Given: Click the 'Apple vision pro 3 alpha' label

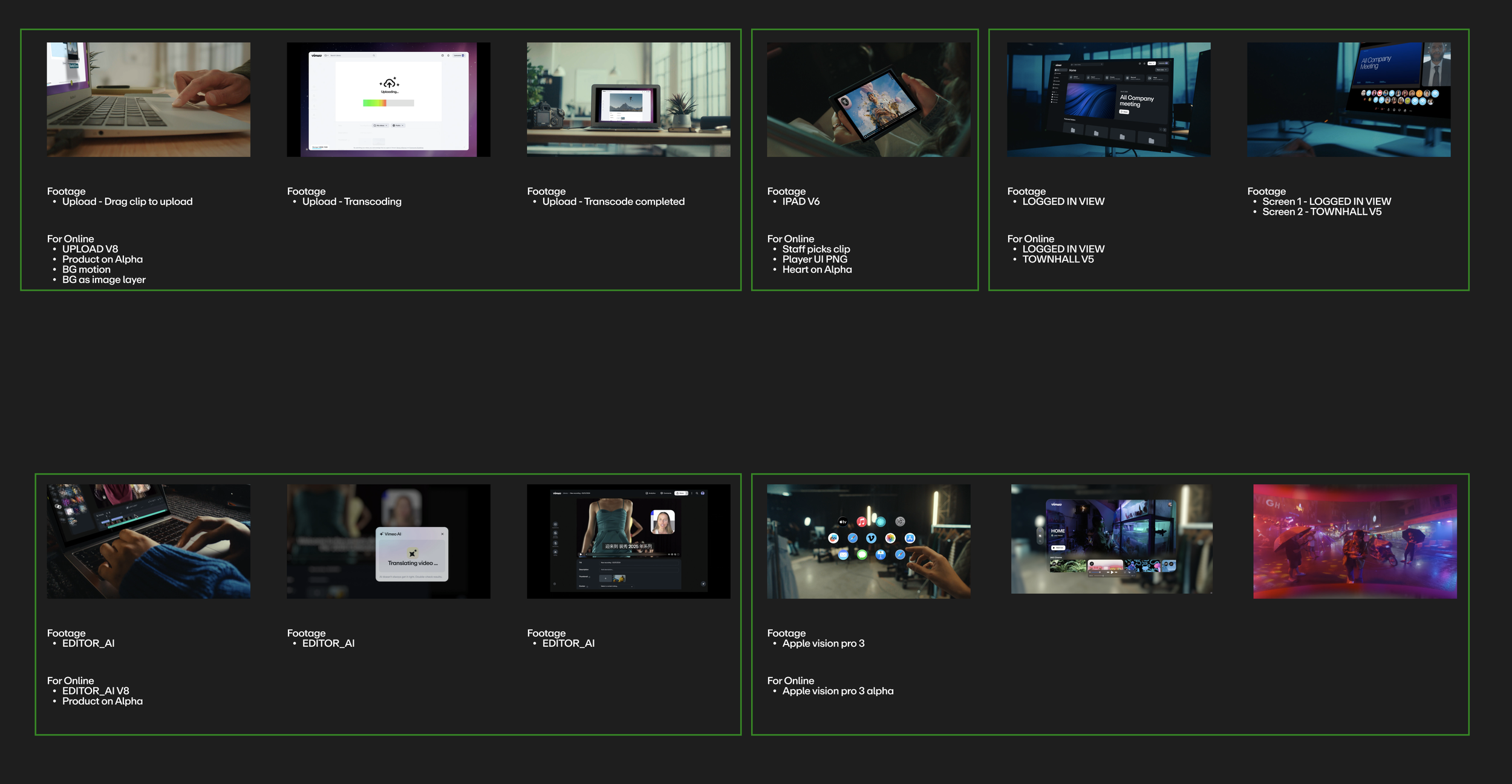Looking at the screenshot, I should [838, 691].
